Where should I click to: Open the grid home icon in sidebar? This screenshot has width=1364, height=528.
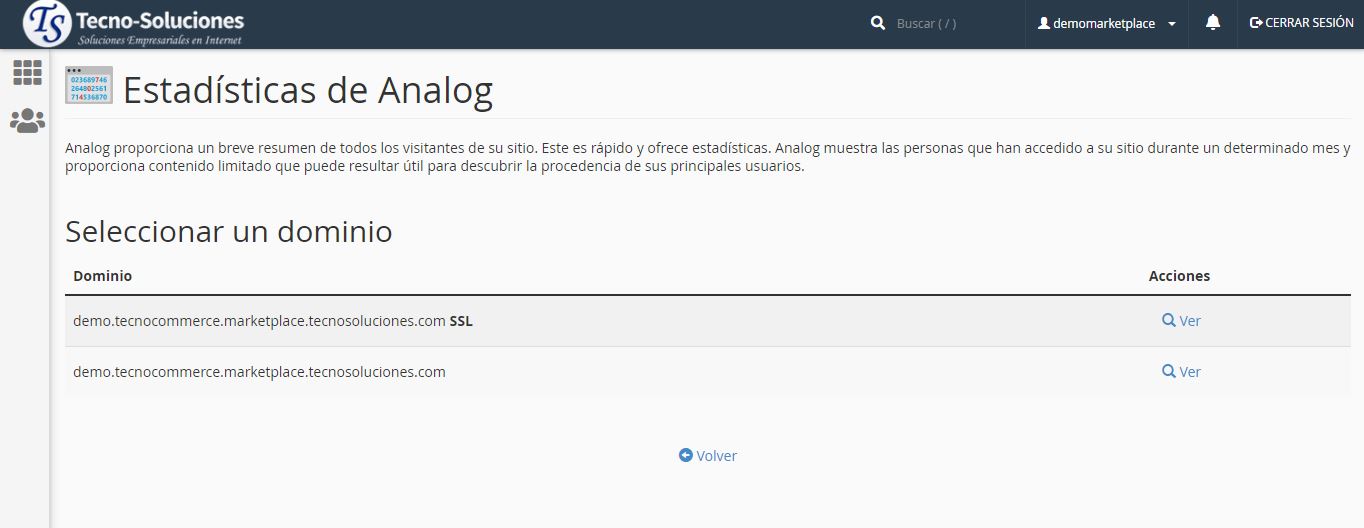(27, 72)
